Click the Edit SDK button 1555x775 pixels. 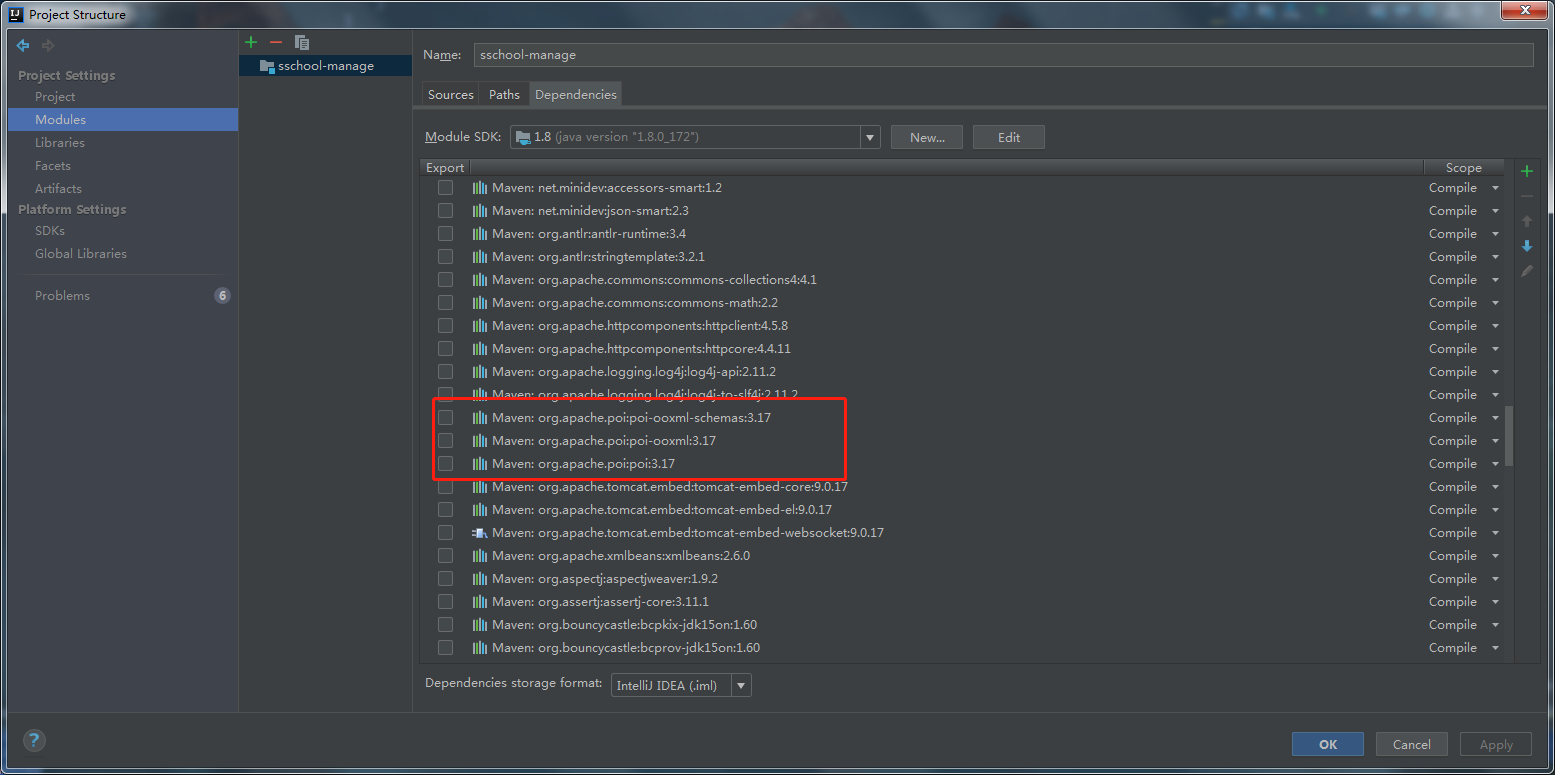[1009, 137]
